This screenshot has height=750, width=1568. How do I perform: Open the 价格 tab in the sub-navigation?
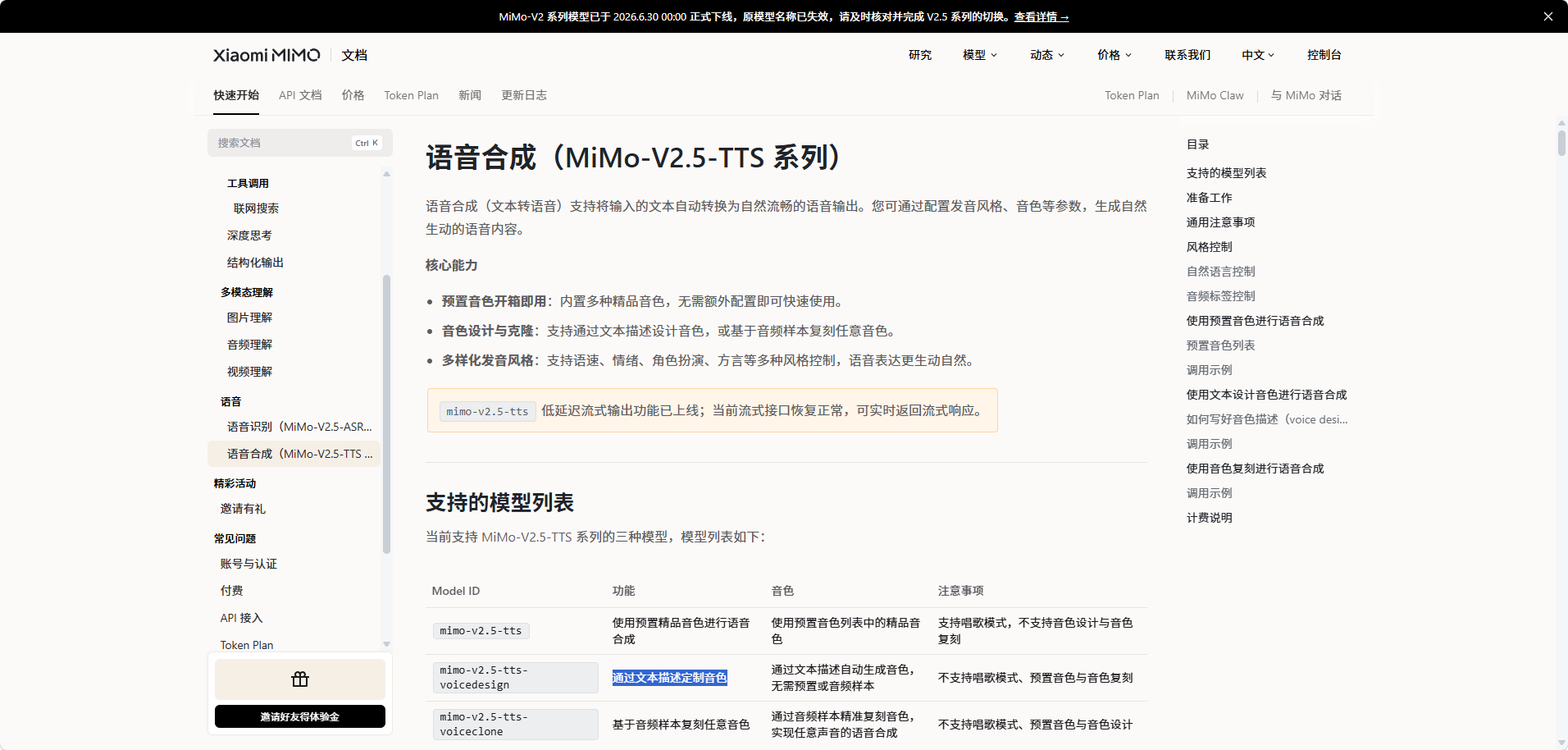coord(353,95)
